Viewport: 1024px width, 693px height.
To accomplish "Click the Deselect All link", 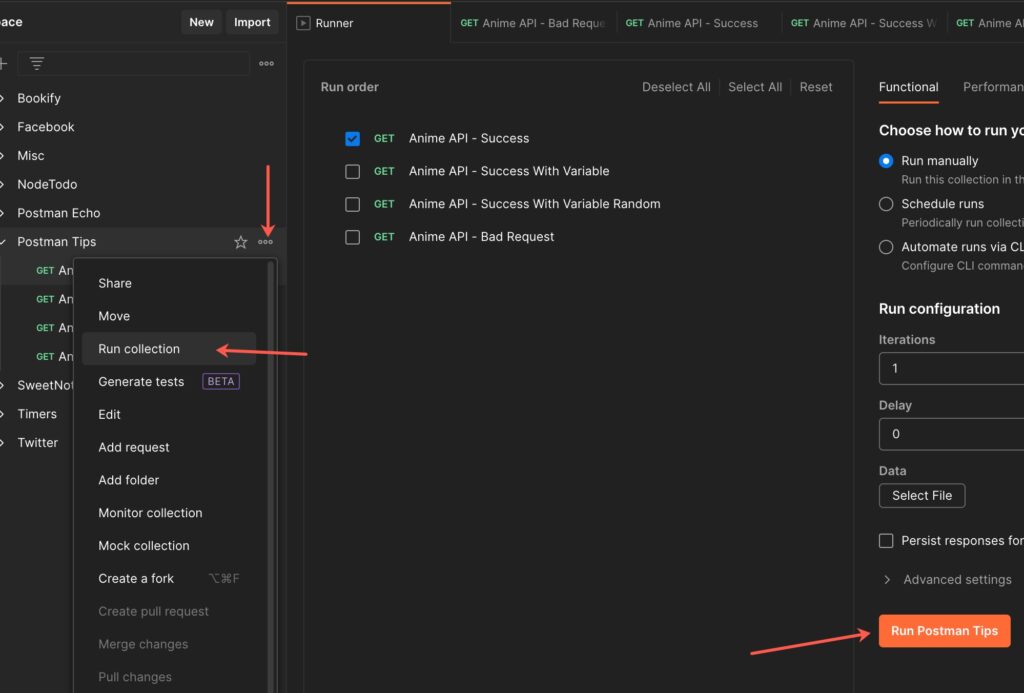I will pos(676,87).
